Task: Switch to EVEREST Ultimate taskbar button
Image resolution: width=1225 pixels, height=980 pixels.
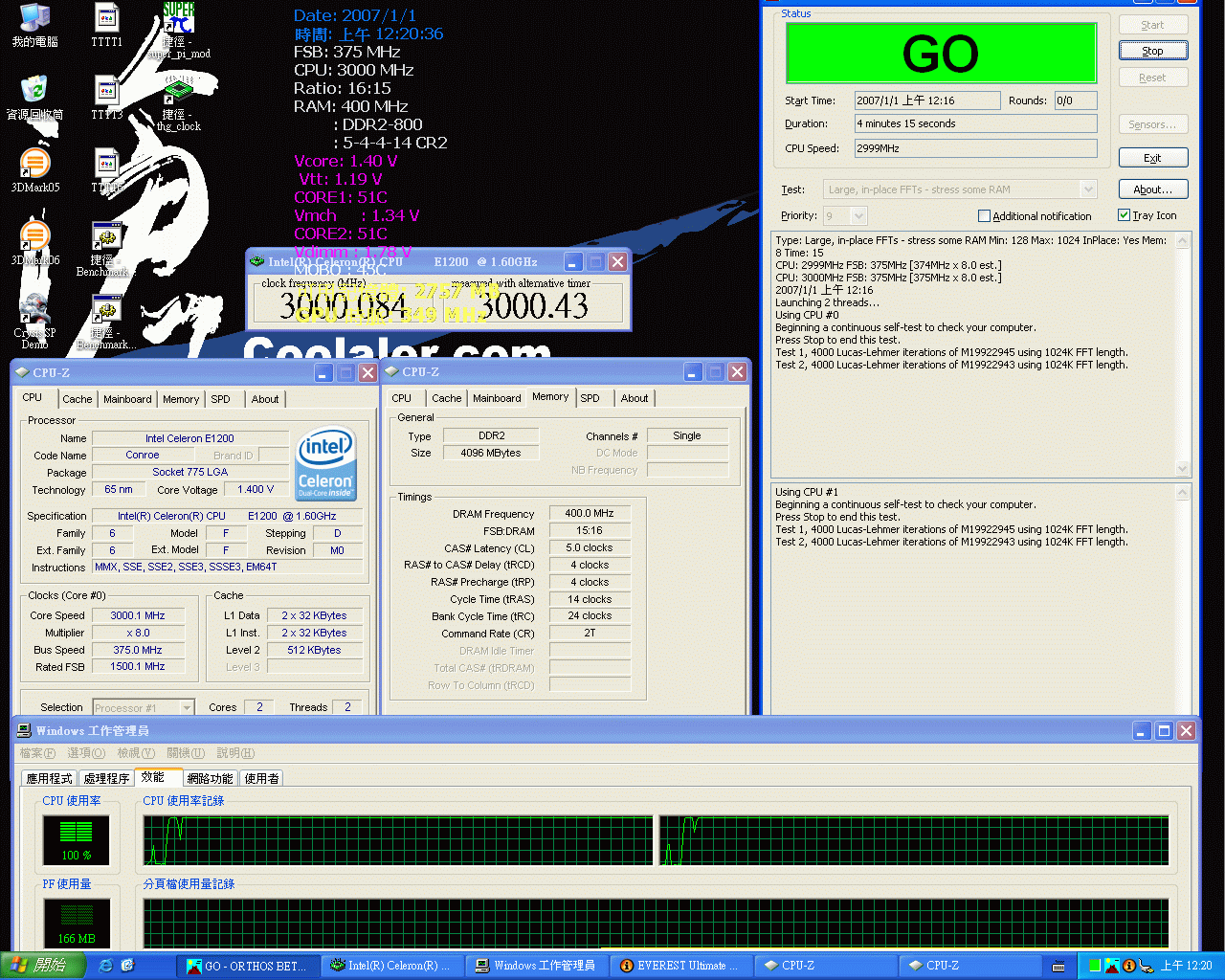Action: [x=680, y=966]
